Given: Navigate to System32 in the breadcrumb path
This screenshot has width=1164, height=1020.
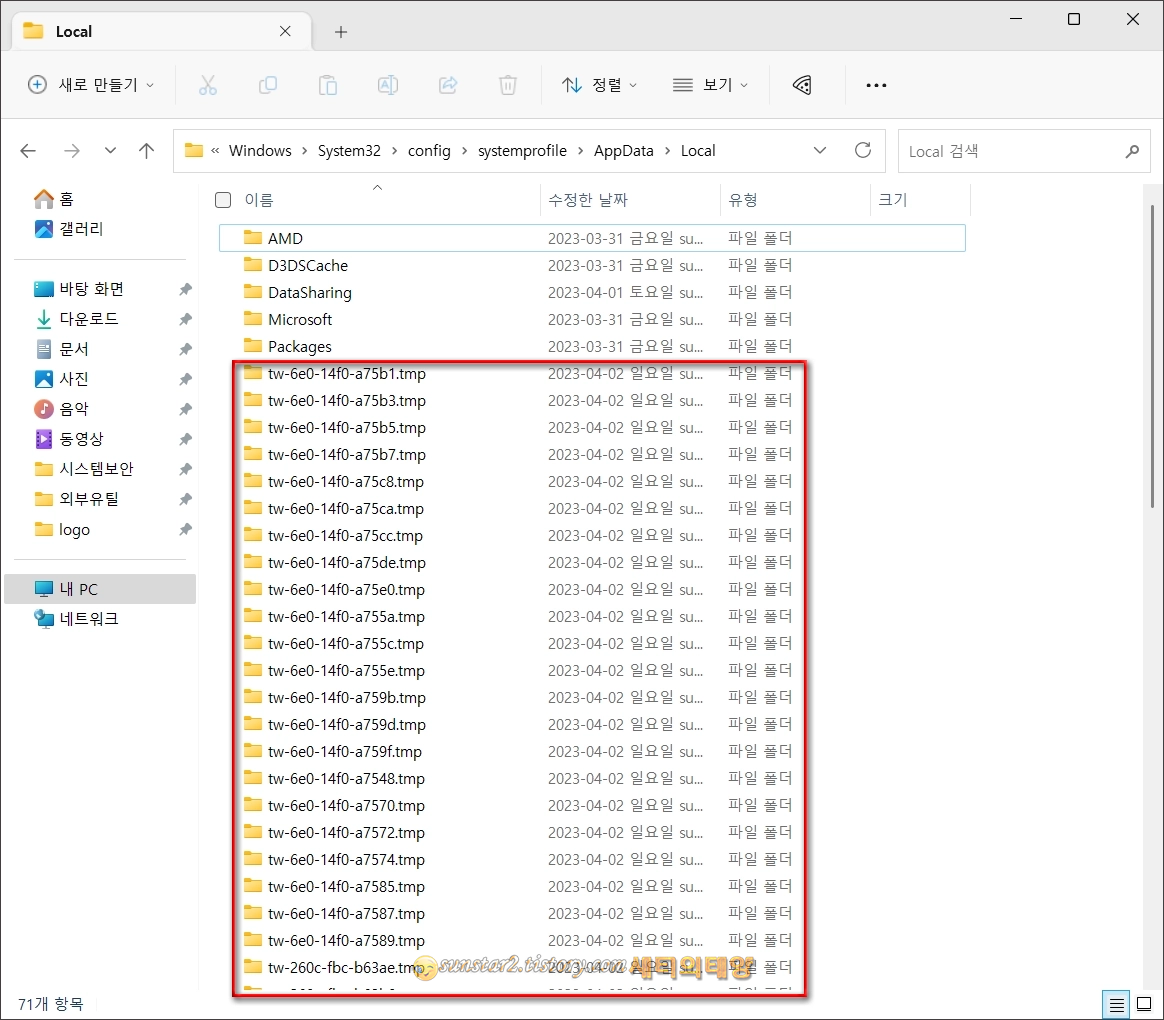Looking at the screenshot, I should click(x=349, y=150).
